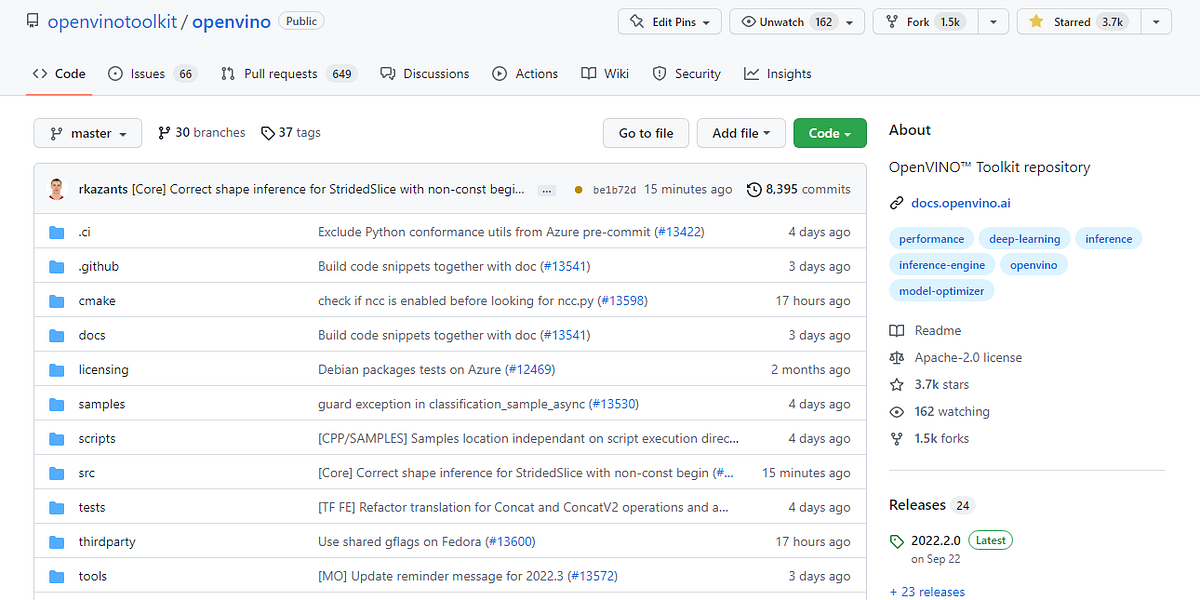This screenshot has height=600, width=1200.
Task: Select the performance topic tag
Action: [x=932, y=239]
